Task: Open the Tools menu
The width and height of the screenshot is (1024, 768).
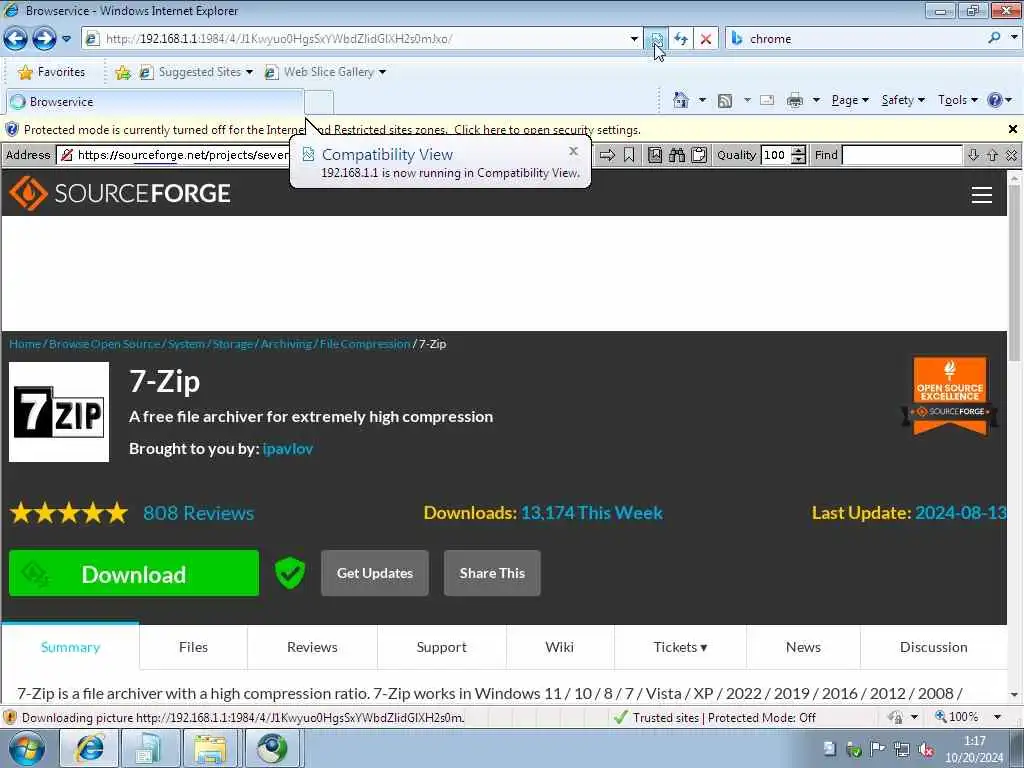Action: click(x=957, y=100)
